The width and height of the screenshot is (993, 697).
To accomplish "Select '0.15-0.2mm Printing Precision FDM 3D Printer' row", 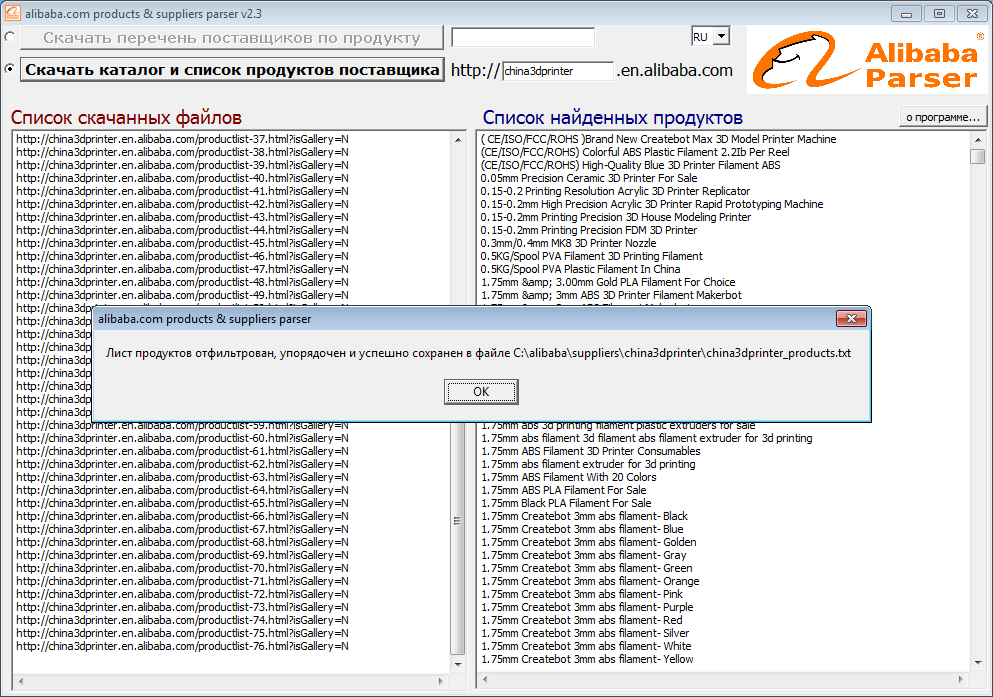I will pos(589,230).
